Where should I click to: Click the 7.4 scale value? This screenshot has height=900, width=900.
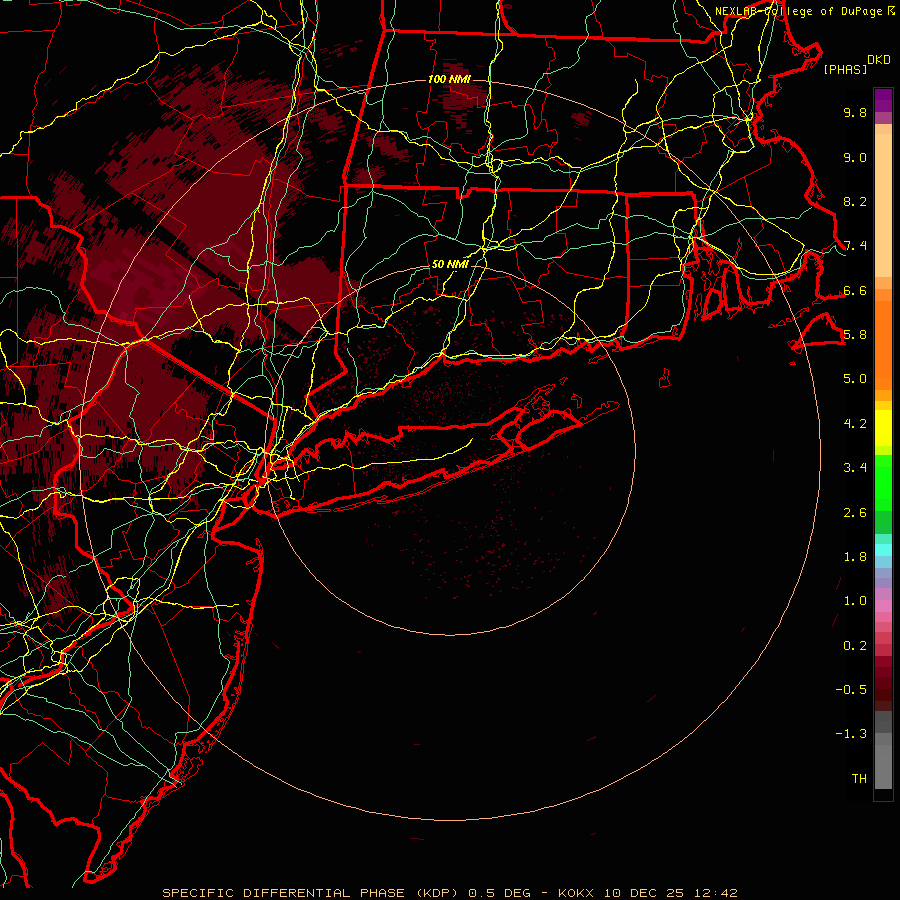pyautogui.click(x=855, y=246)
